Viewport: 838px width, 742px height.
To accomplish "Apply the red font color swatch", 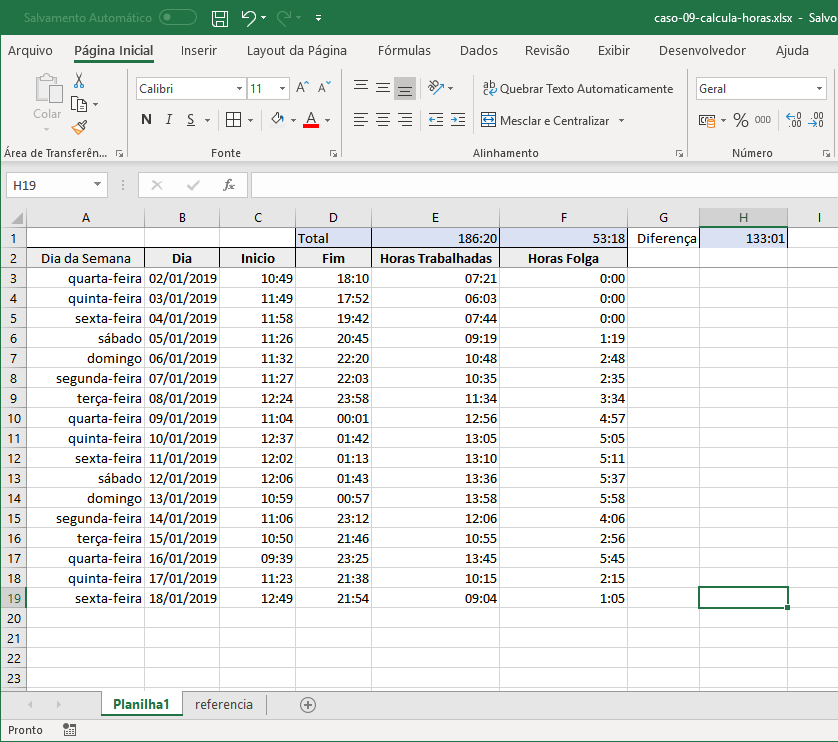I will pyautogui.click(x=311, y=120).
